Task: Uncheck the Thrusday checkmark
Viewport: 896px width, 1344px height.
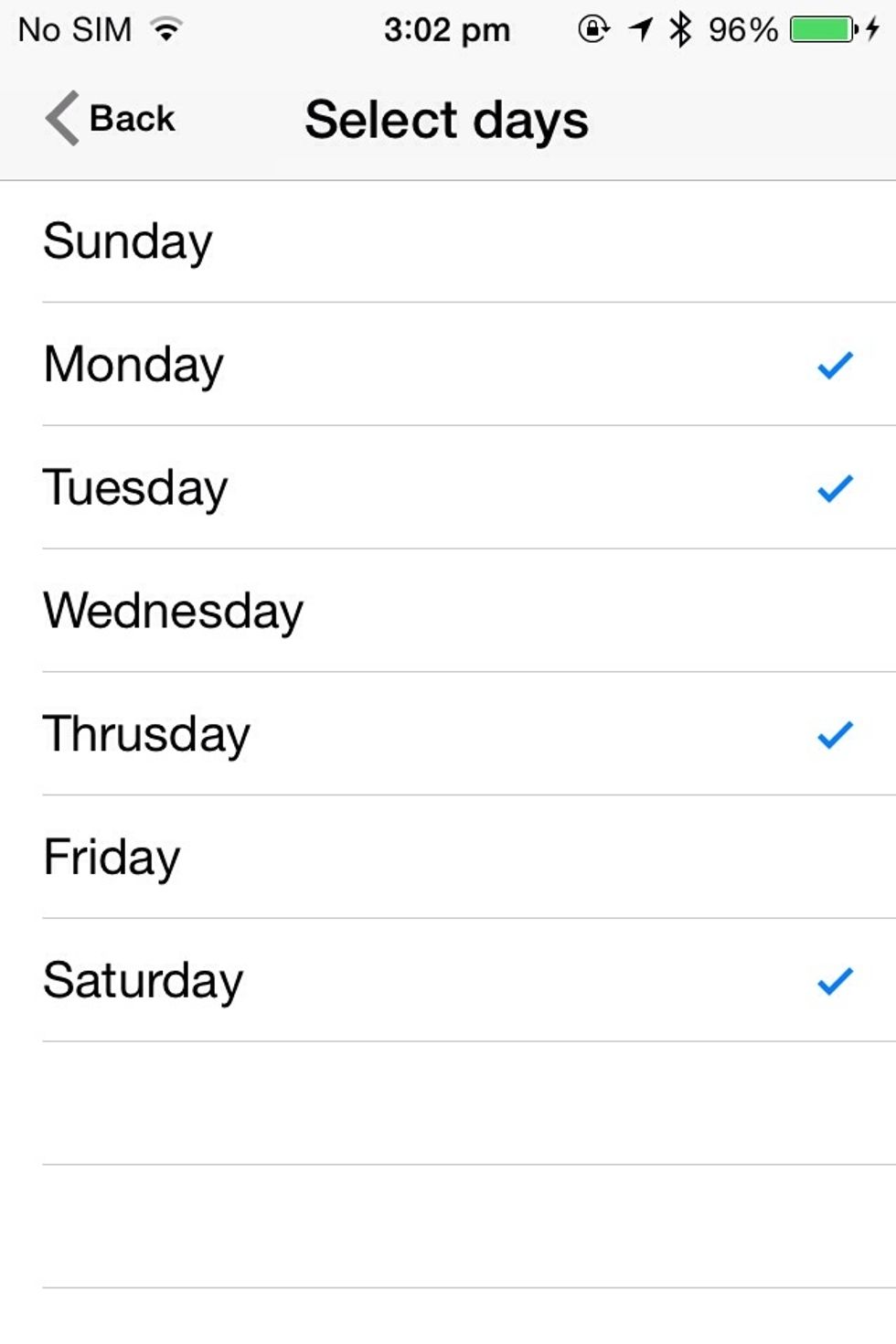Action: (835, 734)
